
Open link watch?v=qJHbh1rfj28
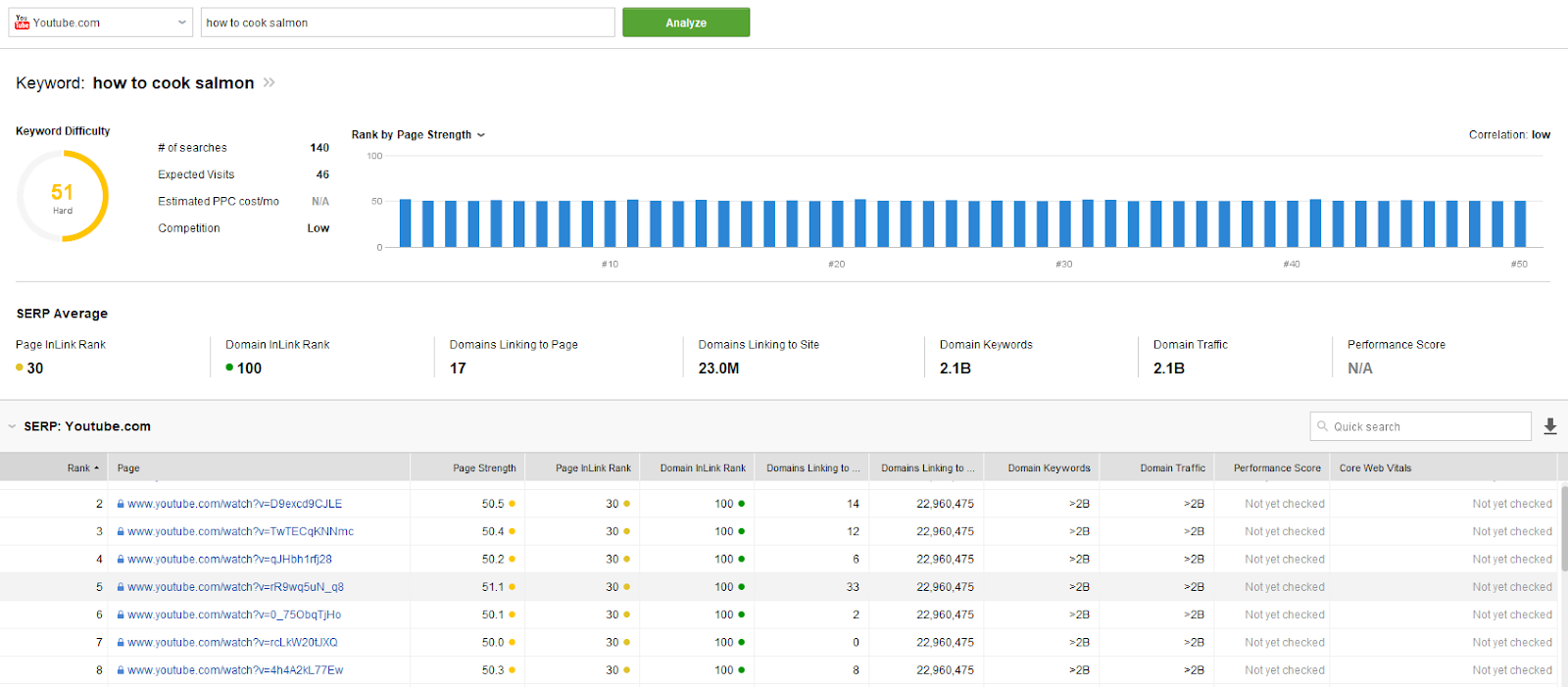tap(229, 560)
